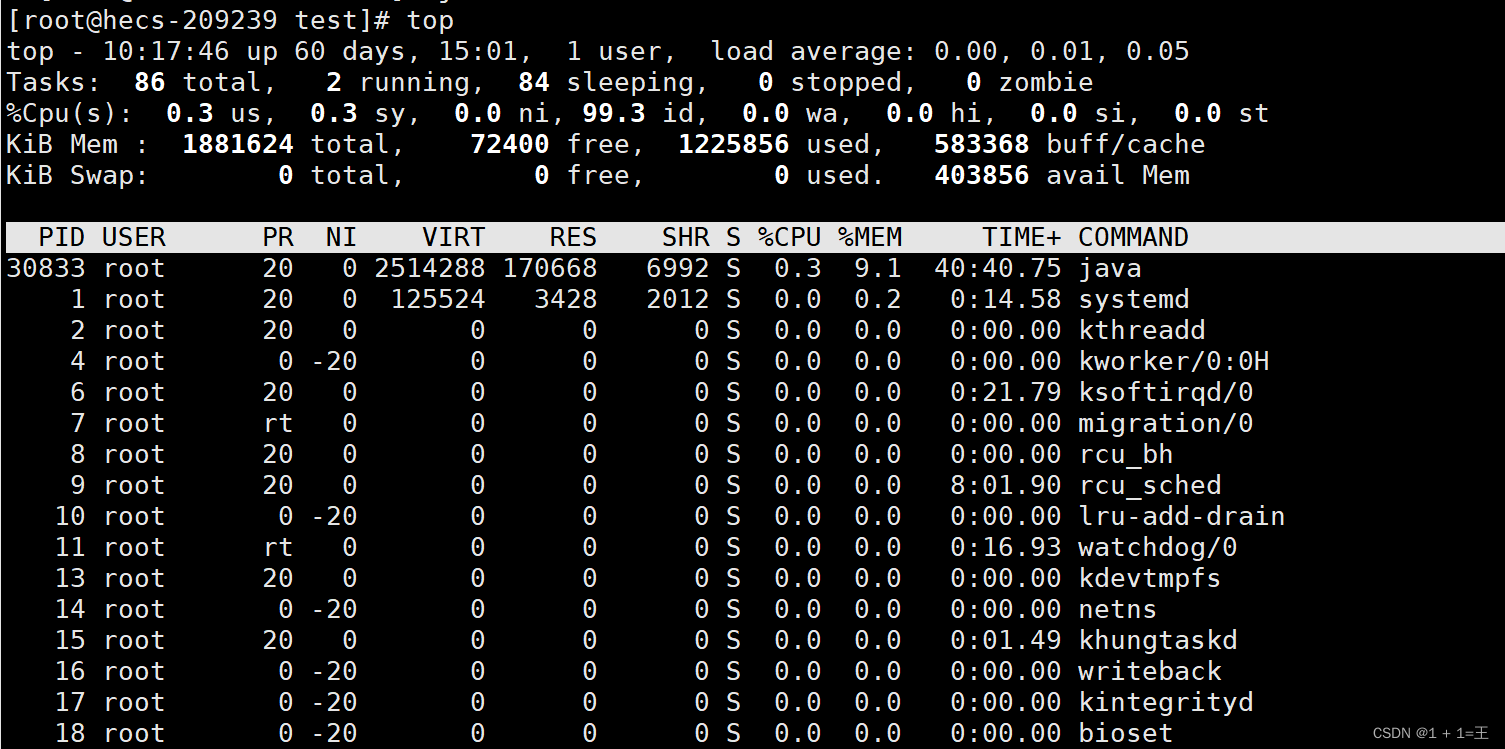
Task: Click free memory value 72400
Action: [x=510, y=145]
